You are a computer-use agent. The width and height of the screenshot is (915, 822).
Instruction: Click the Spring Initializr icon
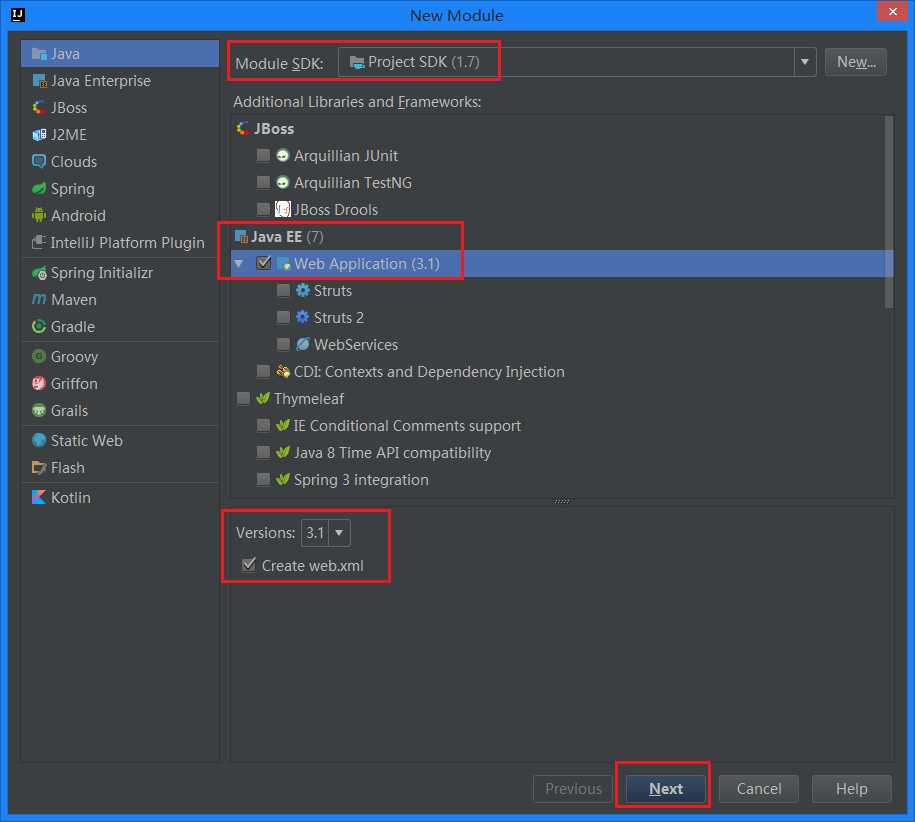(x=39, y=273)
